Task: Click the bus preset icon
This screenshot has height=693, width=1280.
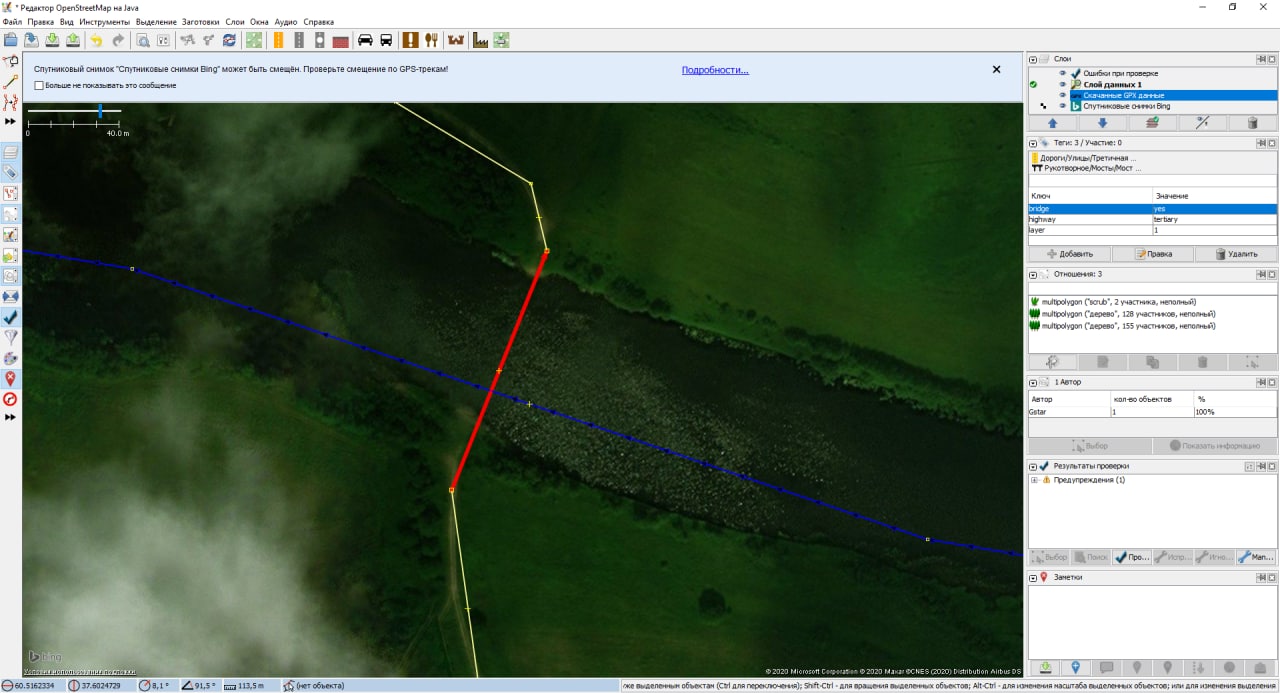Action: [x=386, y=40]
